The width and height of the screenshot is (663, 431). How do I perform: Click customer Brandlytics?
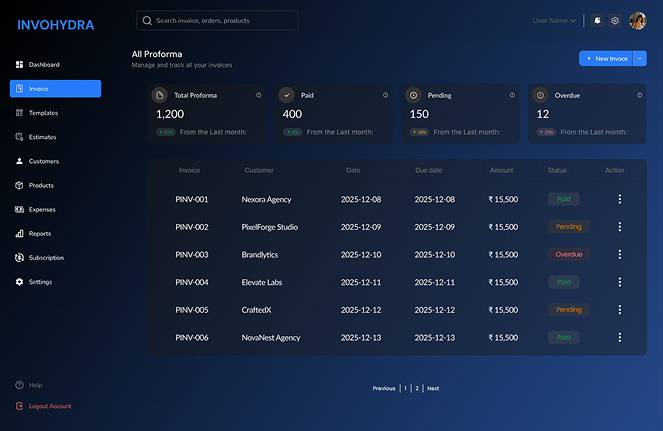click(x=260, y=255)
